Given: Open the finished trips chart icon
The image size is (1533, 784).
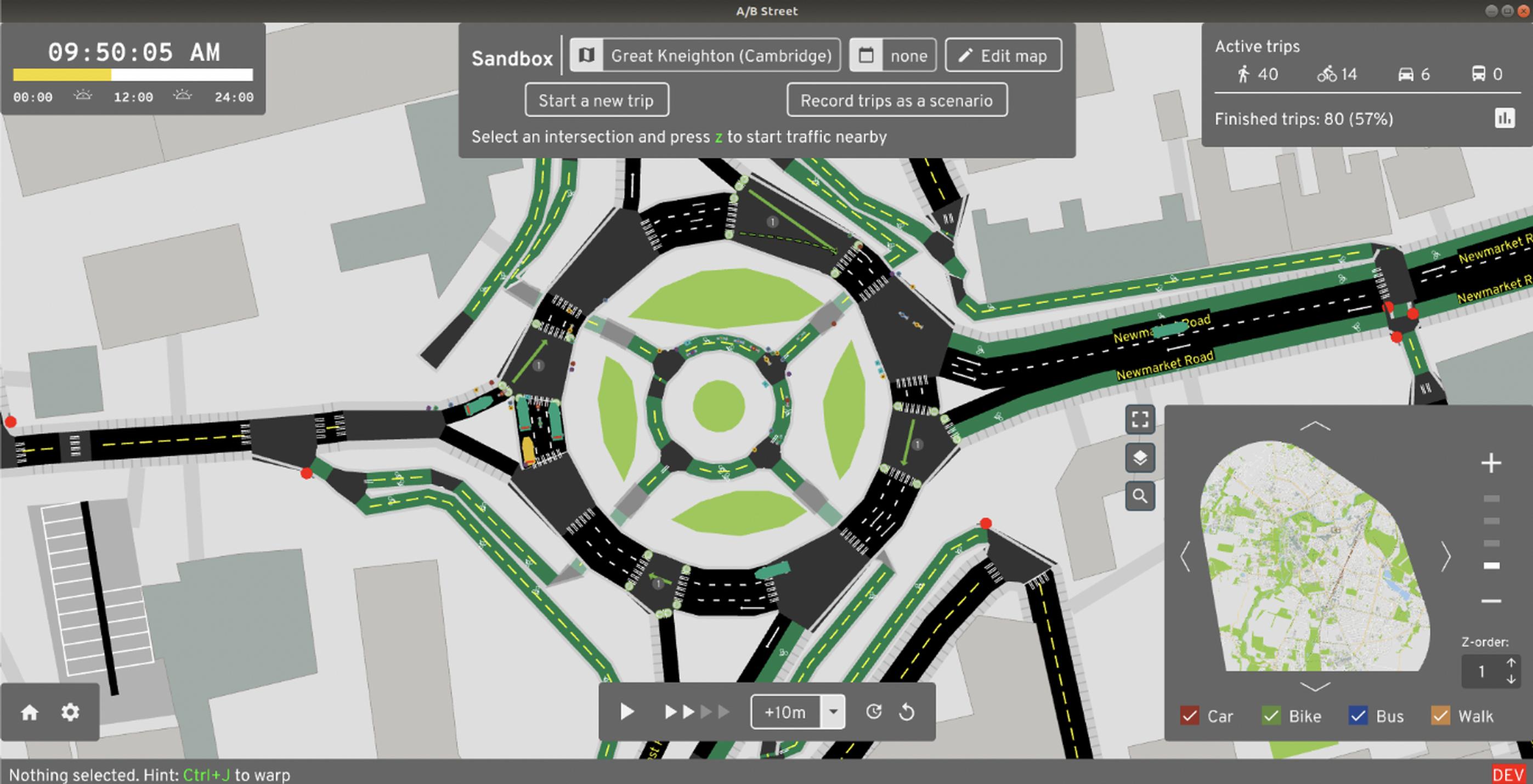Looking at the screenshot, I should pyautogui.click(x=1504, y=118).
